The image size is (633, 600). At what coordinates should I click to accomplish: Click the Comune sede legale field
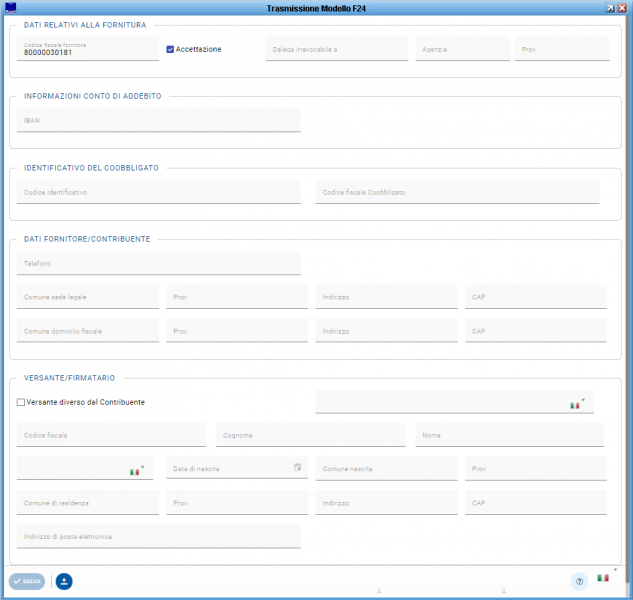(88, 297)
